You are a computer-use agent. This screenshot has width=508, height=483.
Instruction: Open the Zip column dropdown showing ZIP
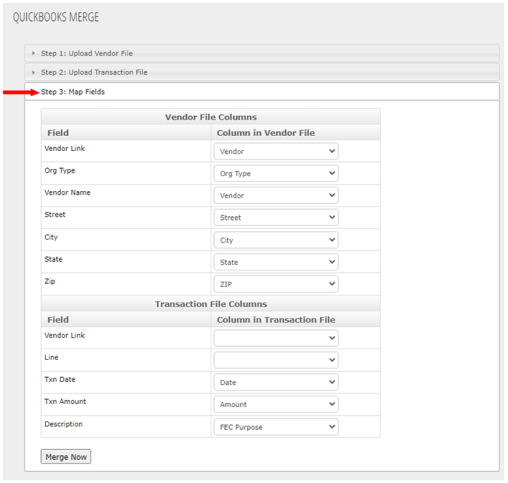pyautogui.click(x=276, y=284)
